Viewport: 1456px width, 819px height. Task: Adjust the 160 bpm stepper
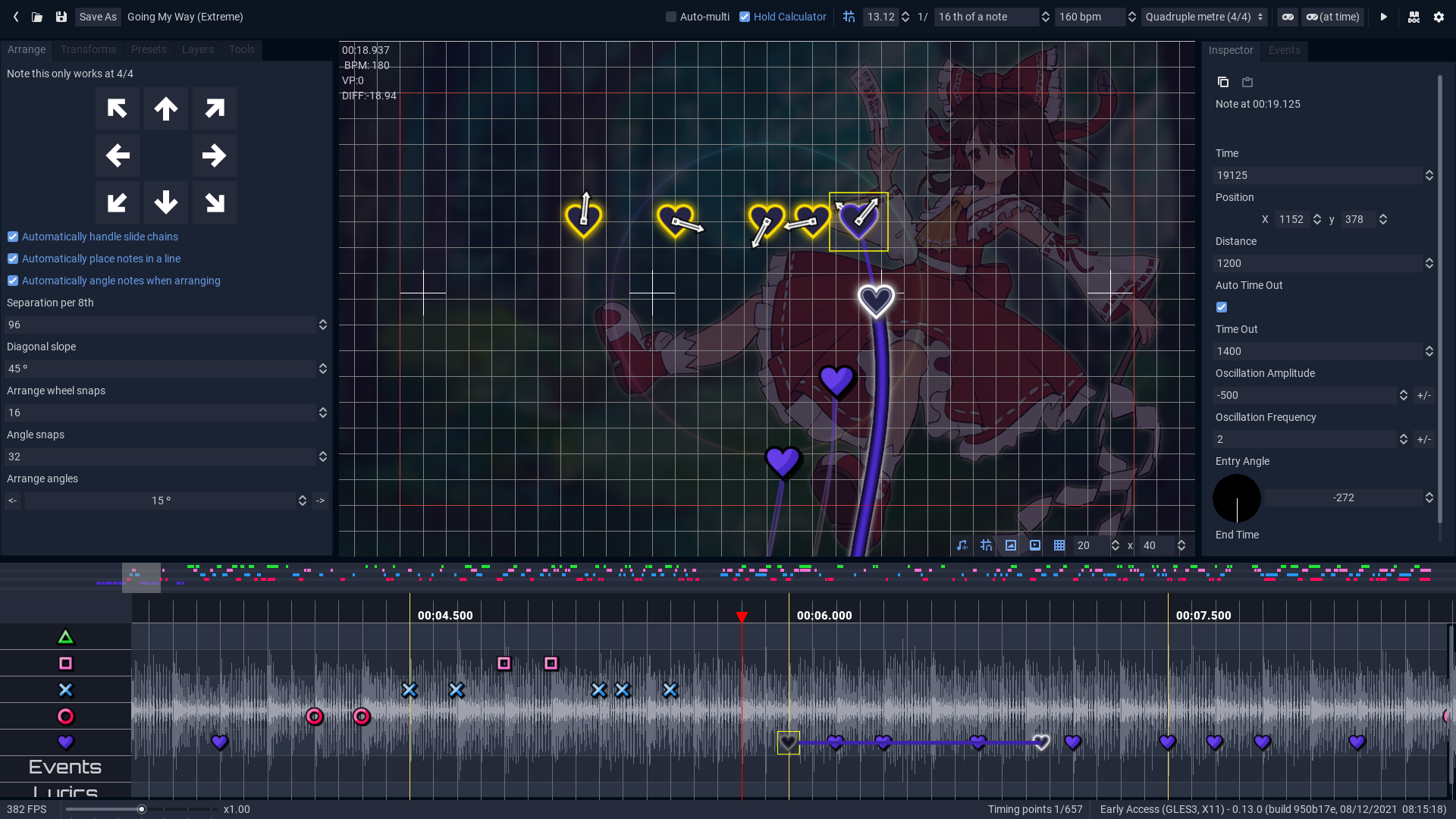[x=1131, y=17]
